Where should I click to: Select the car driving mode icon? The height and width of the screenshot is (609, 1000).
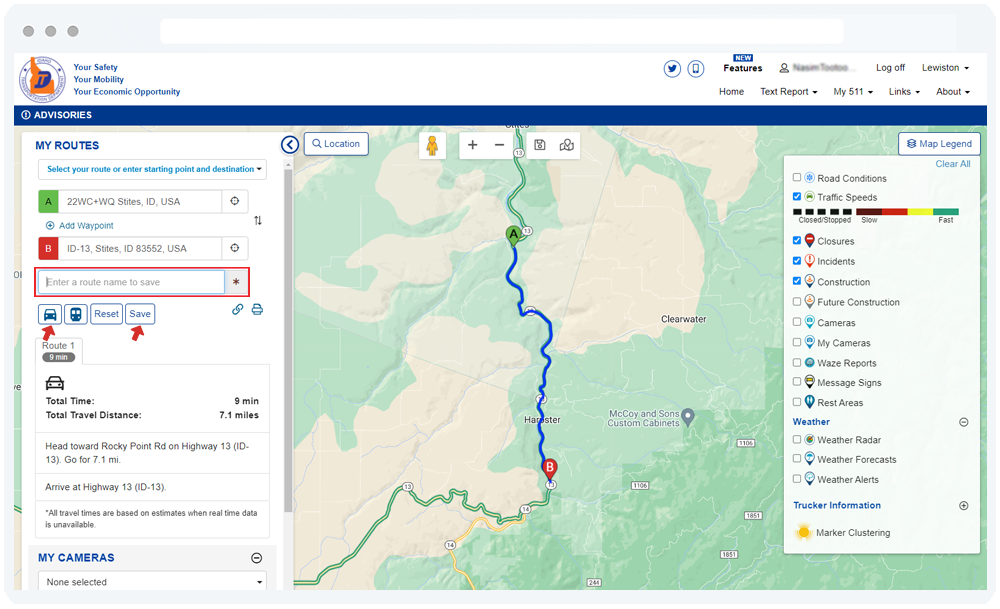tap(50, 314)
